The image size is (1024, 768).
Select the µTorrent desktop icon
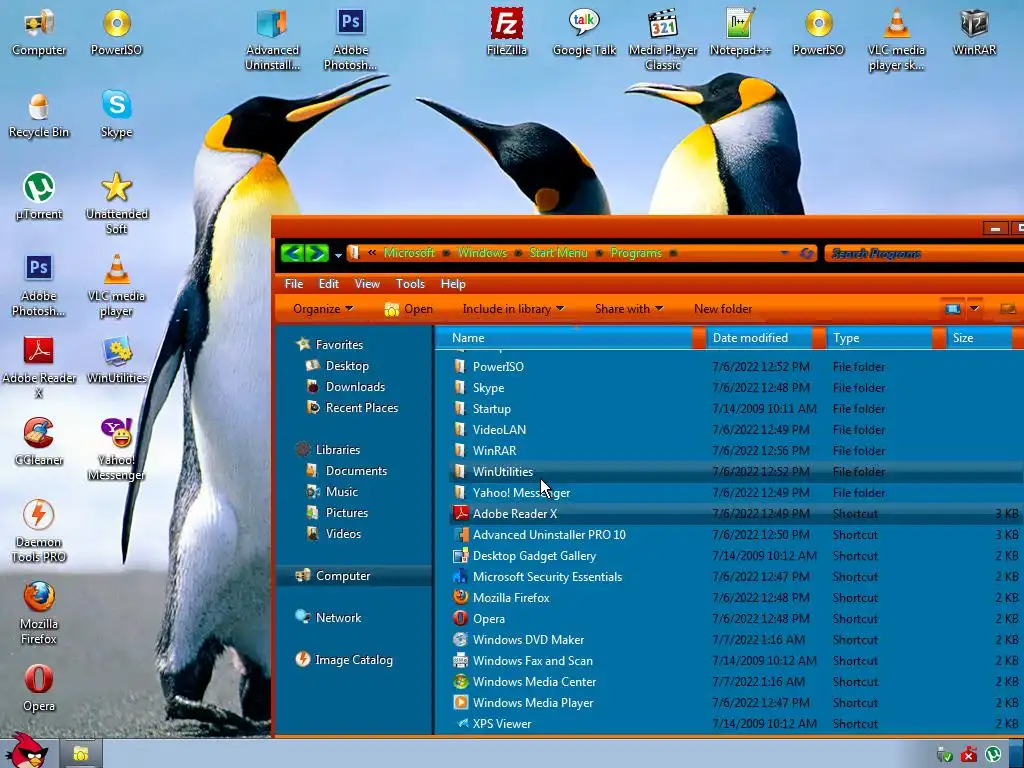click(39, 196)
